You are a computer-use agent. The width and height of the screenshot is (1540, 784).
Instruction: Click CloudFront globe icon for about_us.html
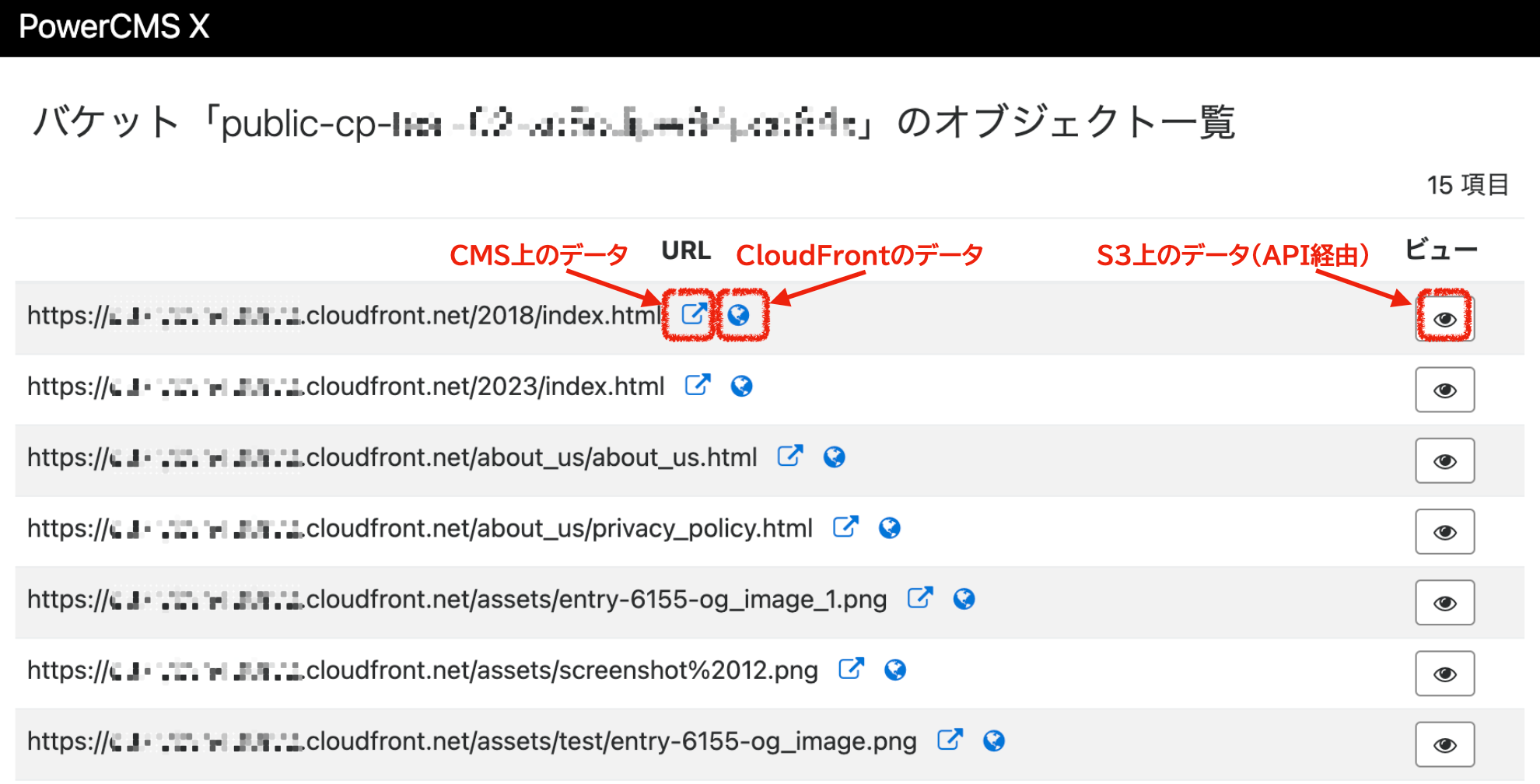pyautogui.click(x=834, y=458)
